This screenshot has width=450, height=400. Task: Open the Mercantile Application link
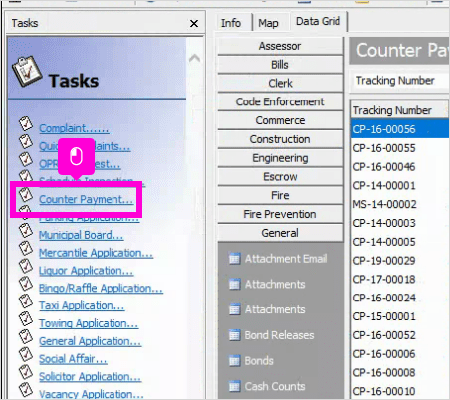pos(96,253)
